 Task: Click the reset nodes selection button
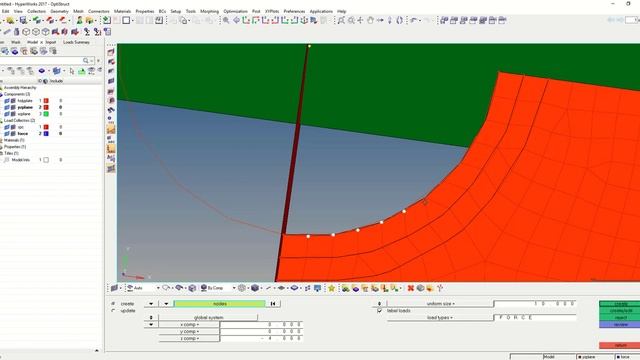[273, 304]
